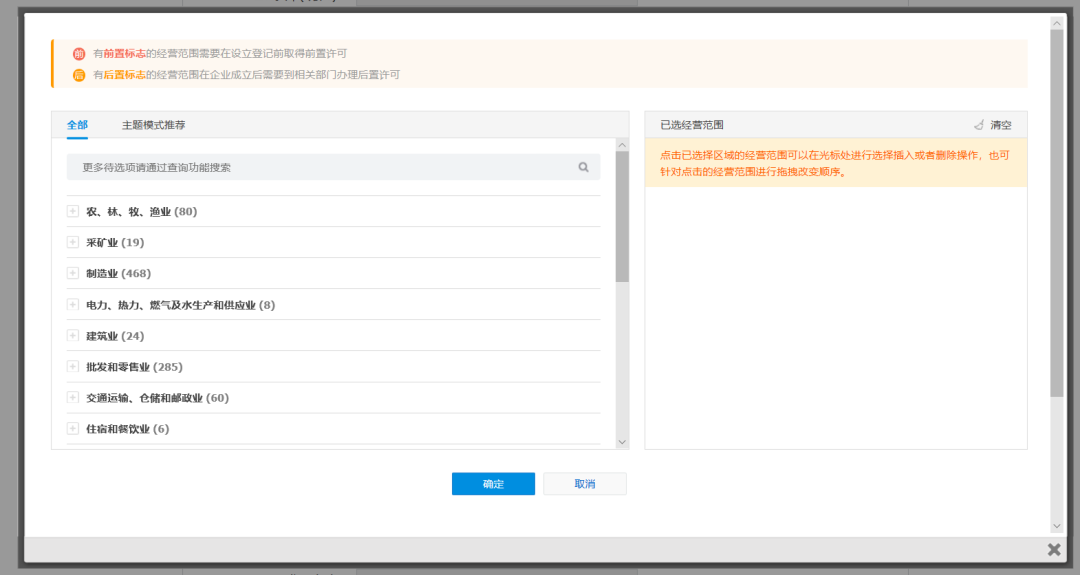Click the search magnifier icon

click(583, 167)
